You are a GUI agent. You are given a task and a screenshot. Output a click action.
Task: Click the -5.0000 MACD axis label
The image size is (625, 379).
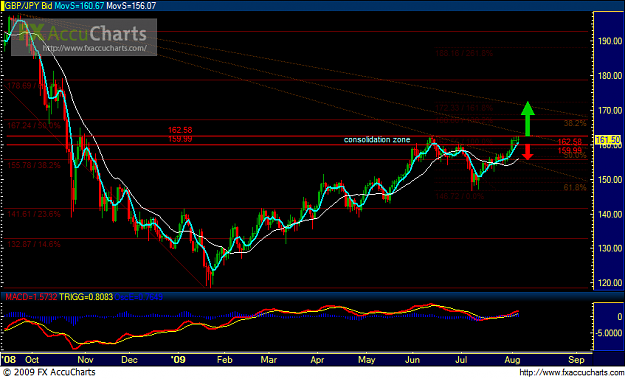tap(609, 333)
